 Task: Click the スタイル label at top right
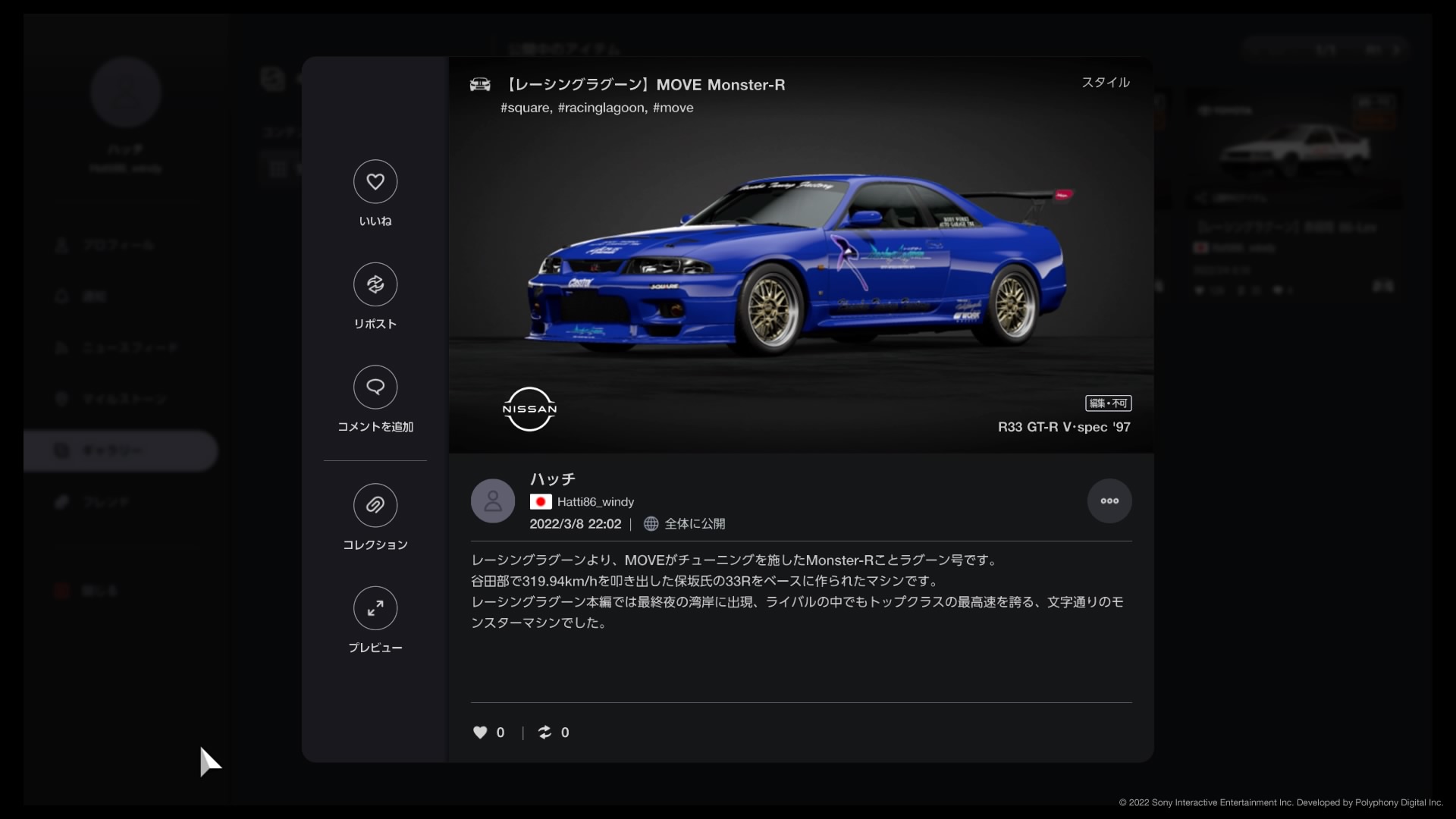(x=1106, y=82)
